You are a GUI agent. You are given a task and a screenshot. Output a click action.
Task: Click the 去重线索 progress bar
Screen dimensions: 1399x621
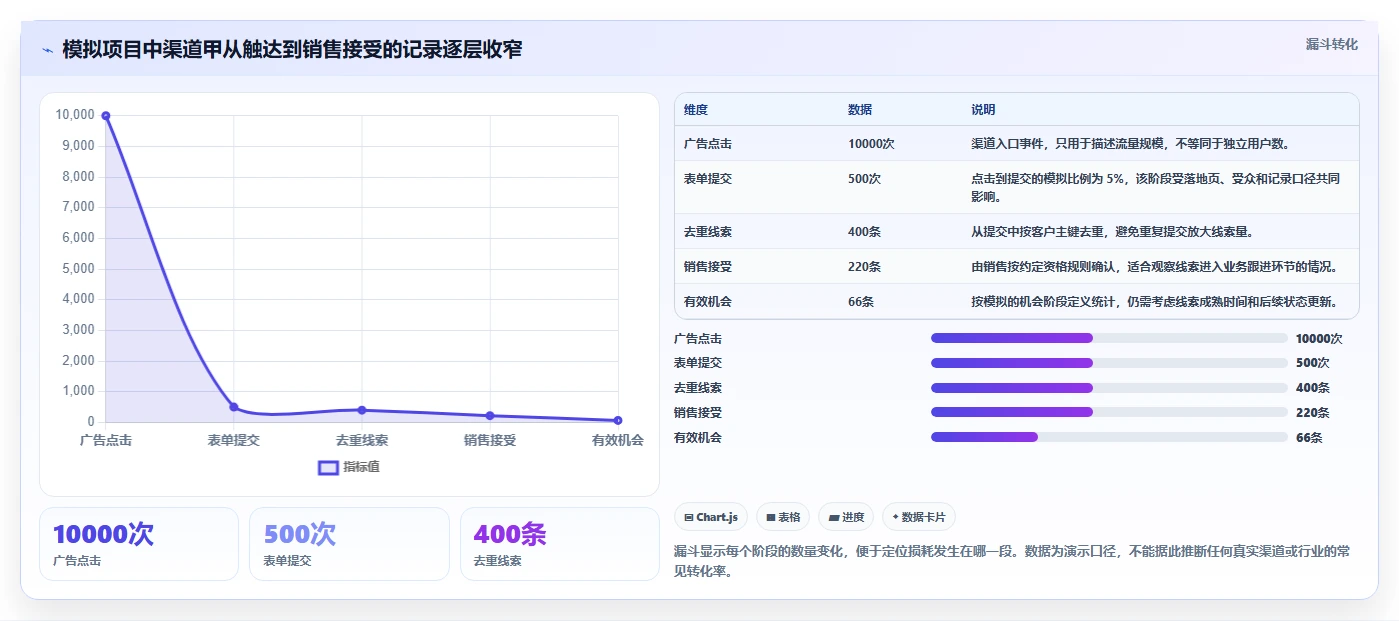(x=1109, y=388)
